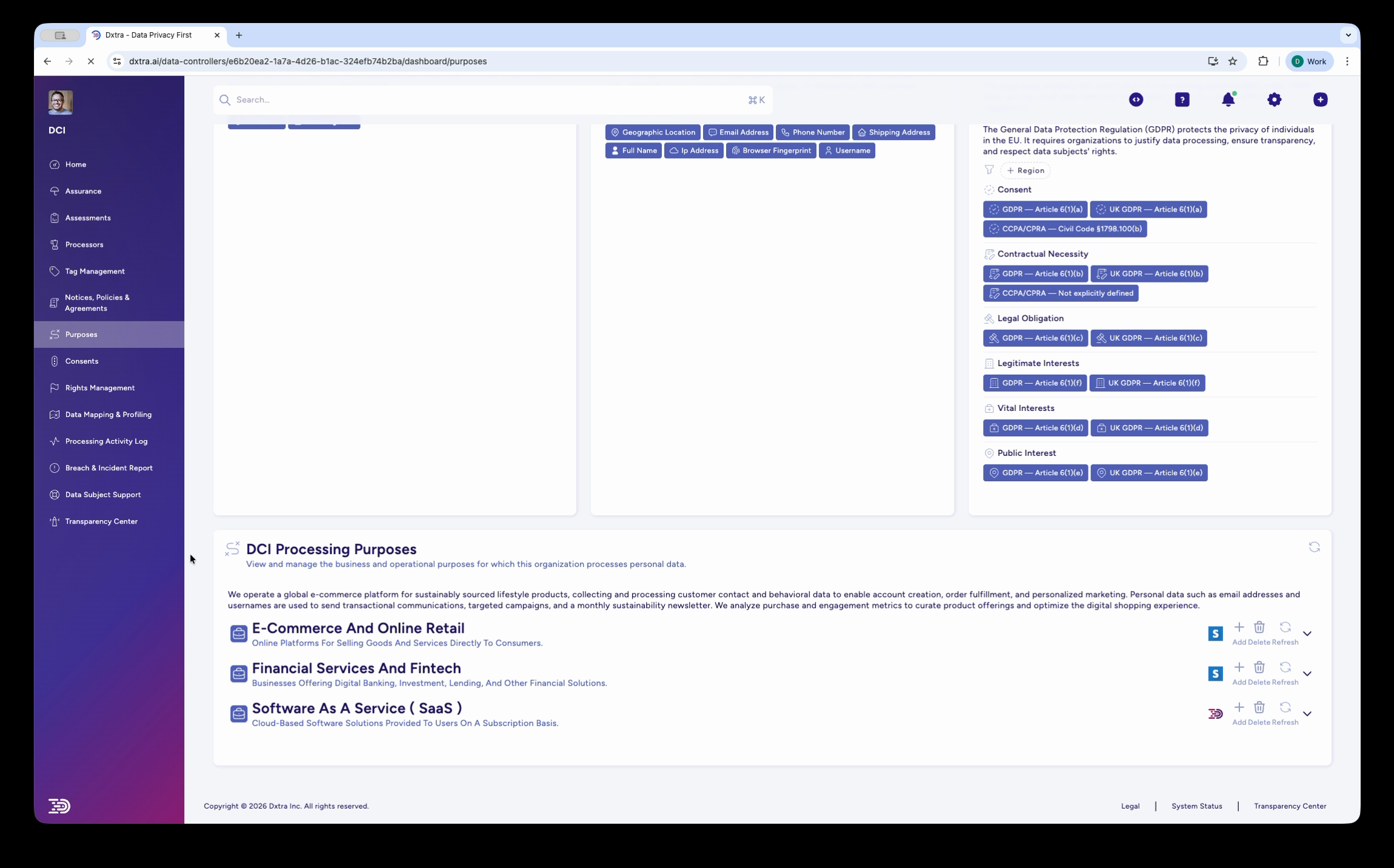Screen dimensions: 1394x868
Task: Click the plus icon in the top toolbar
Action: (x=1320, y=99)
